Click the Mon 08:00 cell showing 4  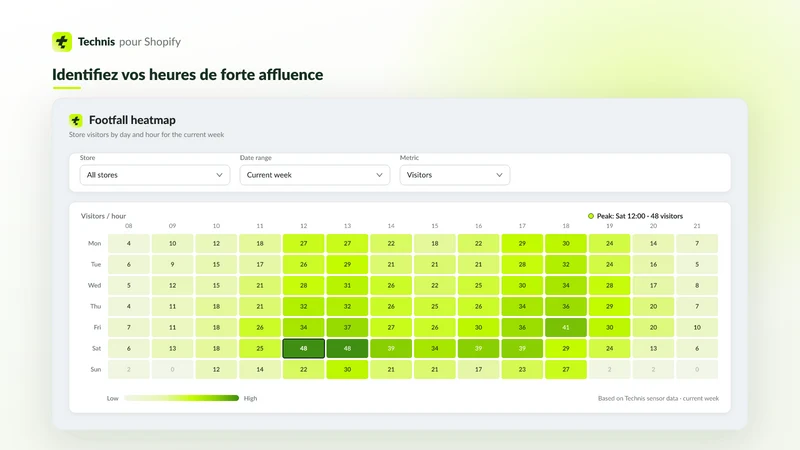point(129,243)
